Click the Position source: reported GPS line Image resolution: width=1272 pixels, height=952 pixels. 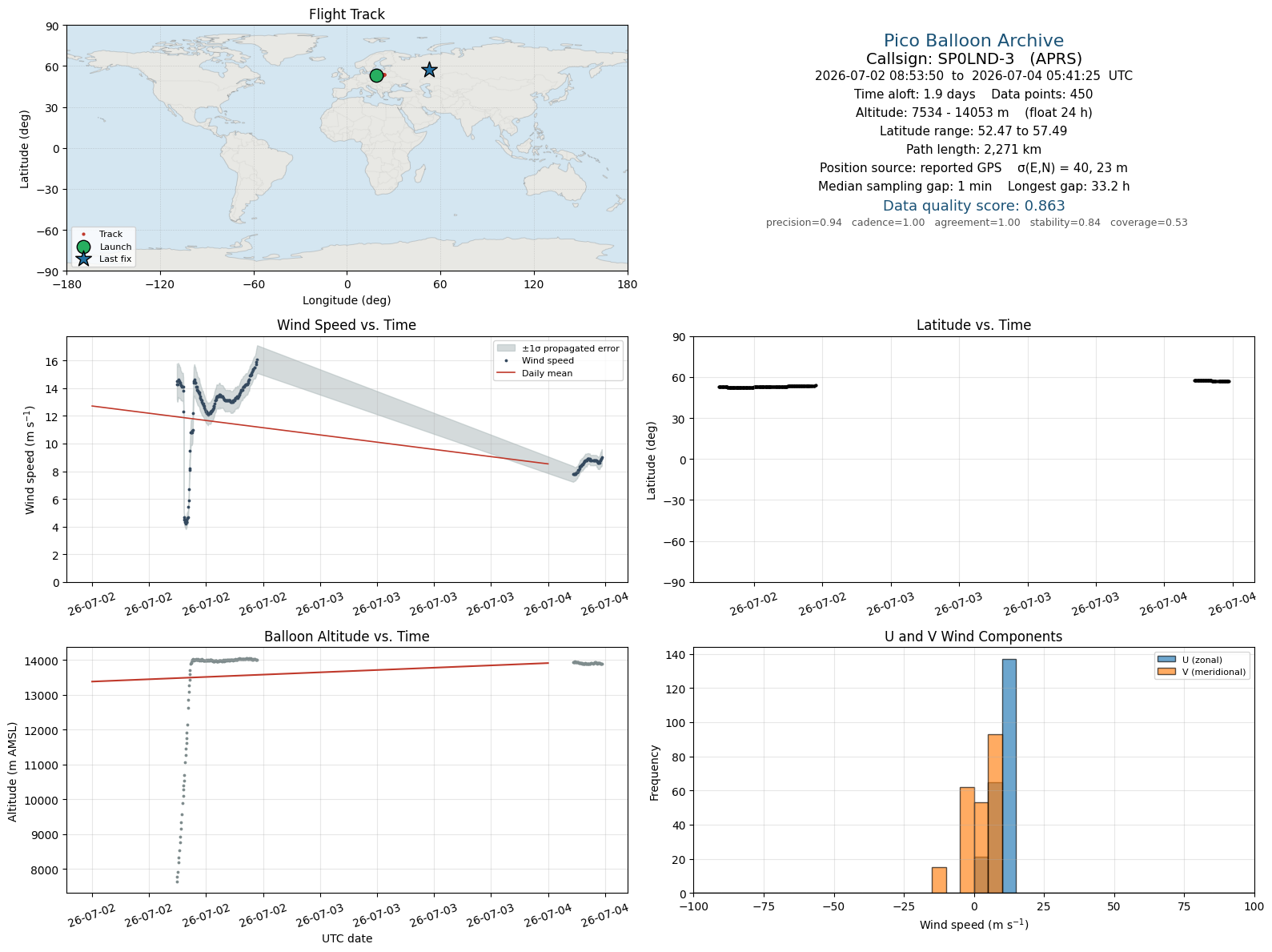click(x=973, y=168)
